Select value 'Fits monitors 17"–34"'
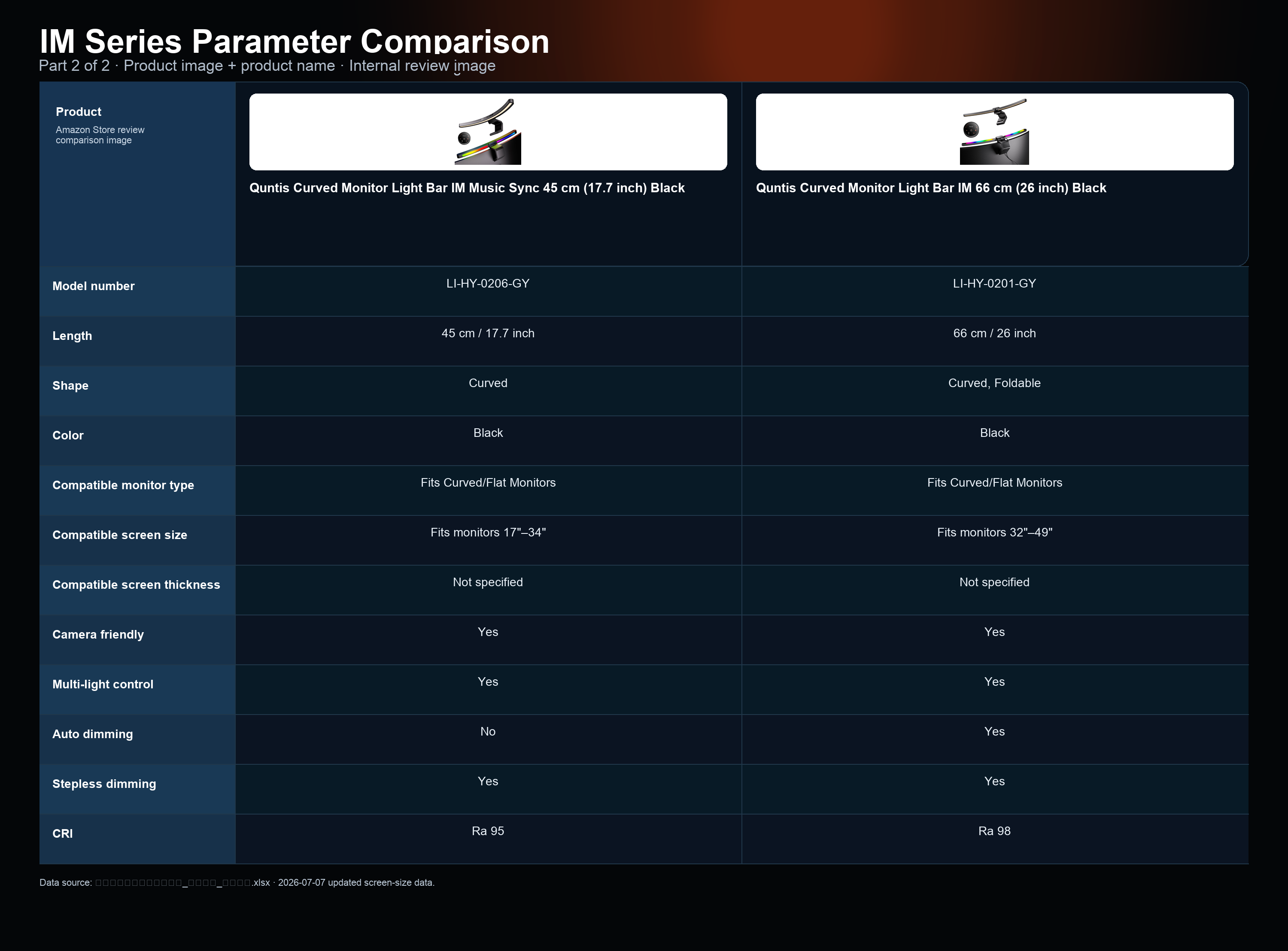The image size is (1288, 951). pyautogui.click(x=488, y=533)
